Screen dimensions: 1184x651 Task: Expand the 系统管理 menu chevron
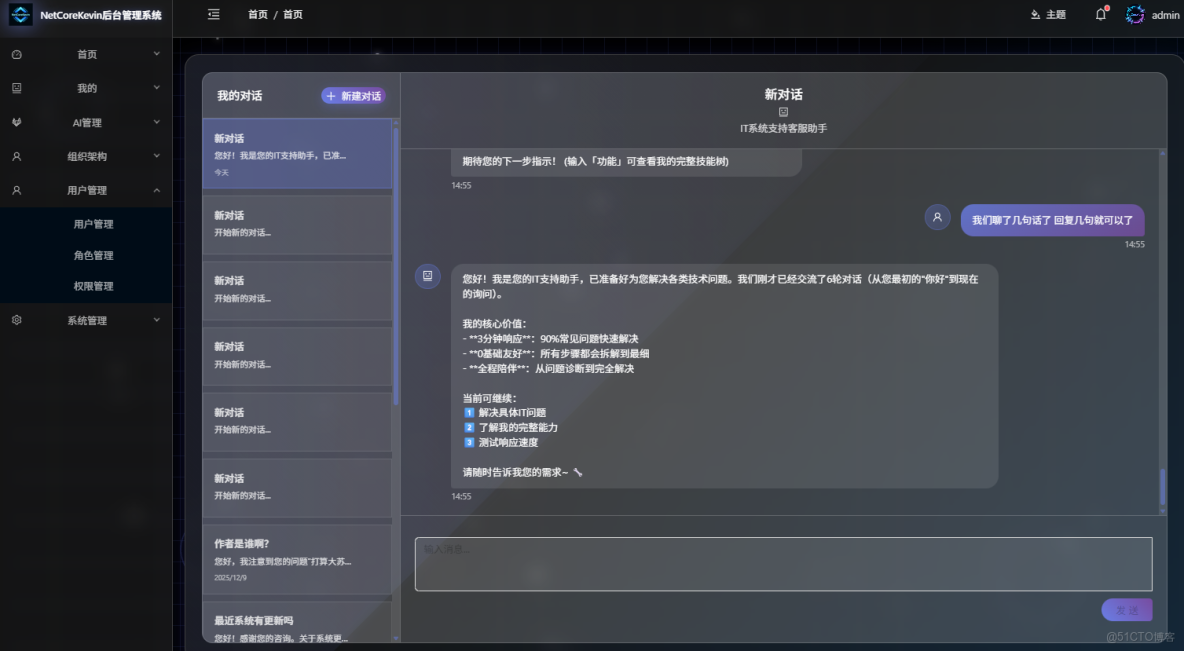point(157,320)
